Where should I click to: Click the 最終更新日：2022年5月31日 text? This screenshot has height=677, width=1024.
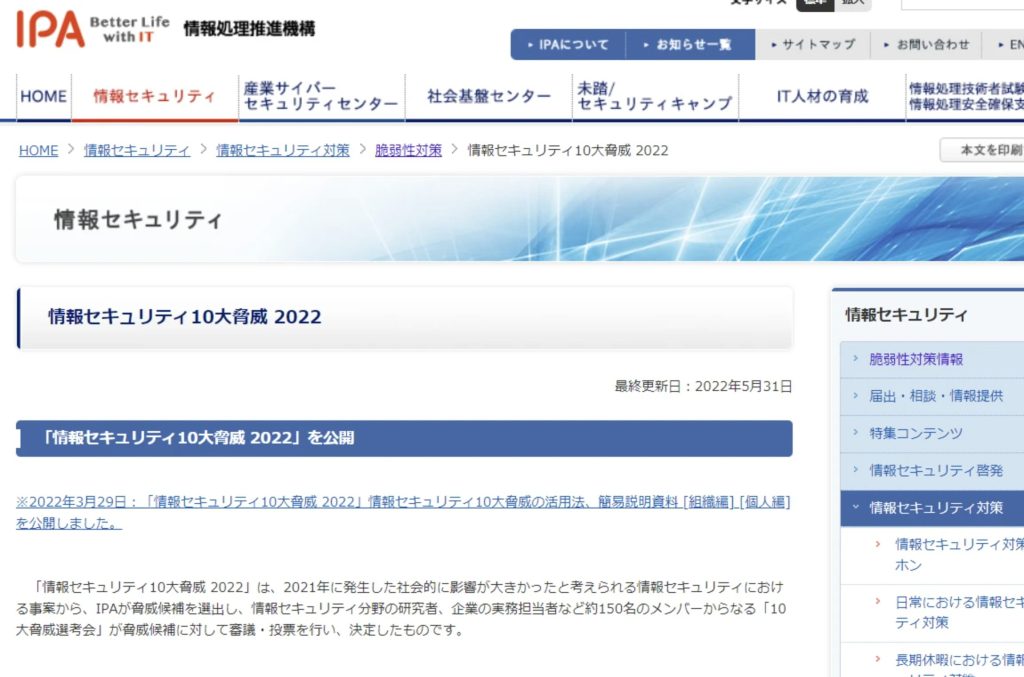703,386
